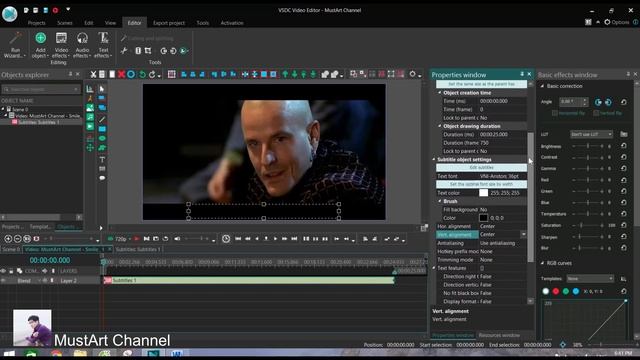
Task: Click the green move-up-one-layer arrow
Action: [x=285, y=74]
